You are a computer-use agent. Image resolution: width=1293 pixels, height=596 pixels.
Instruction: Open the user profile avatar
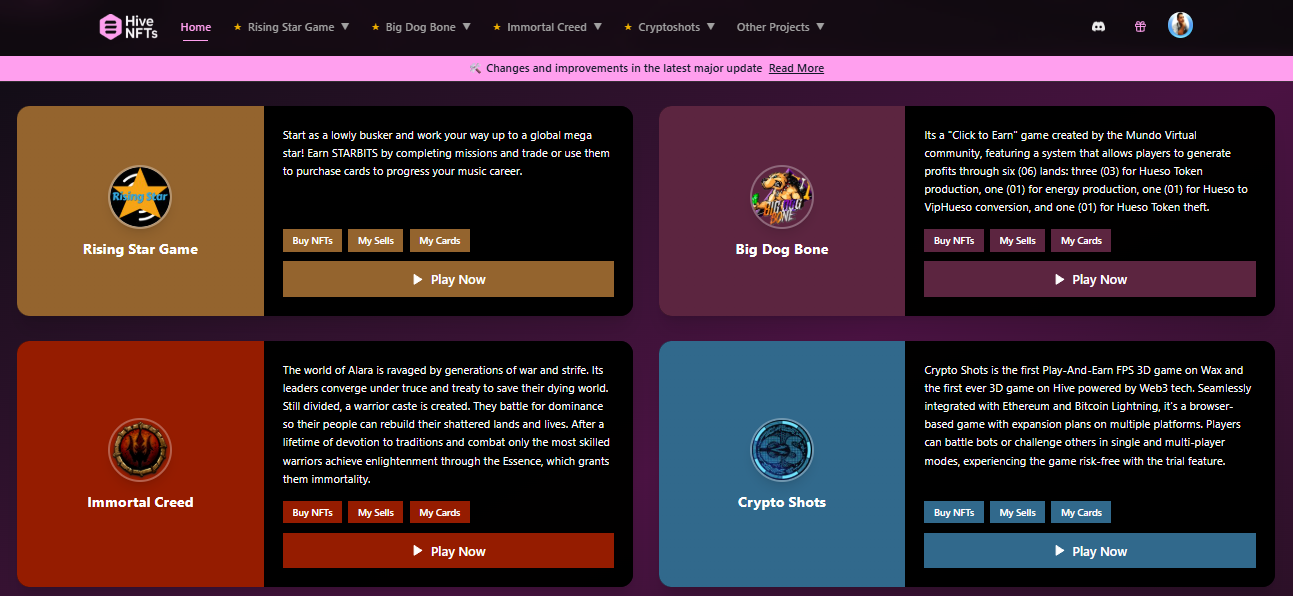(1180, 26)
